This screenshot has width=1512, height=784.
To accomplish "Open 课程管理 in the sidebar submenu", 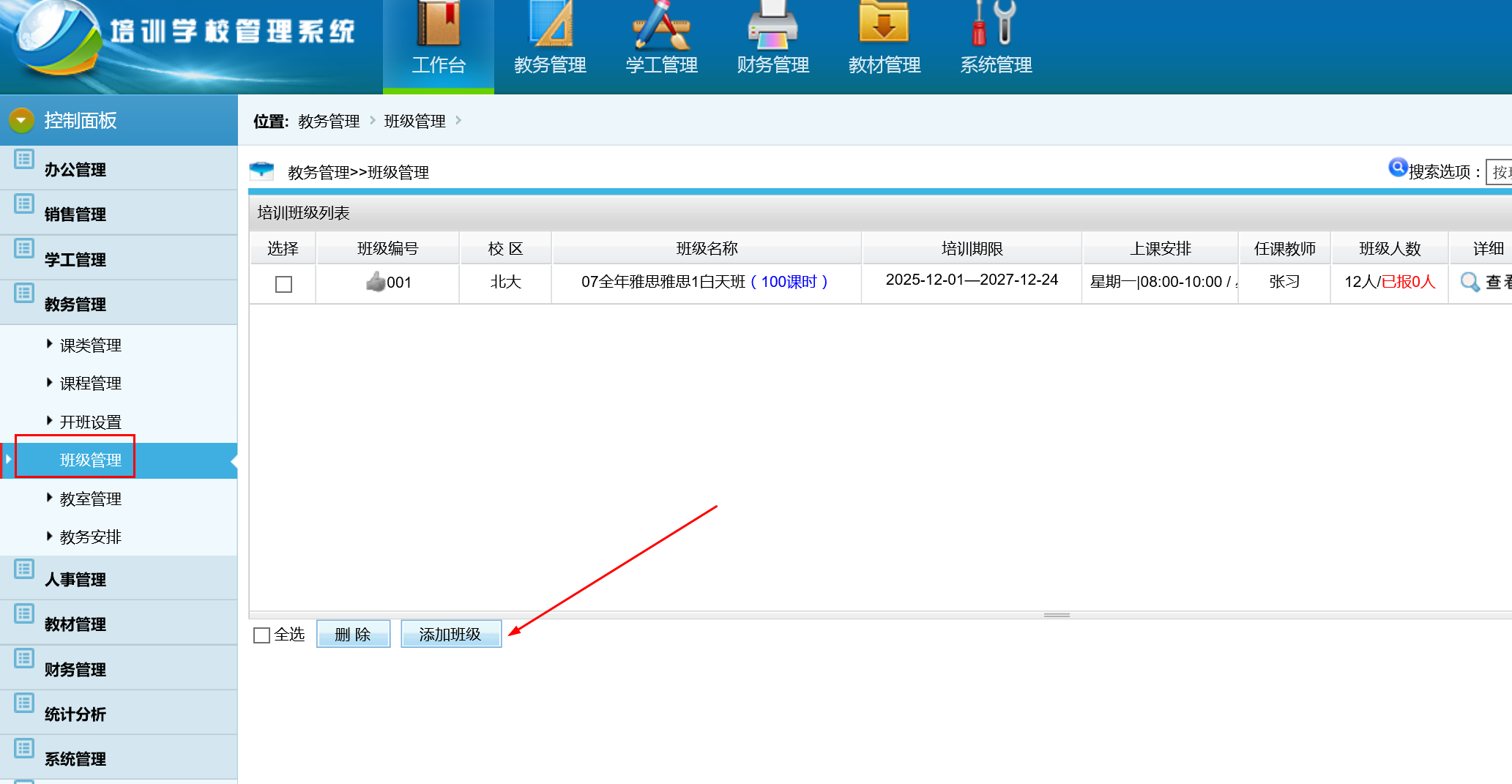I will click(90, 384).
